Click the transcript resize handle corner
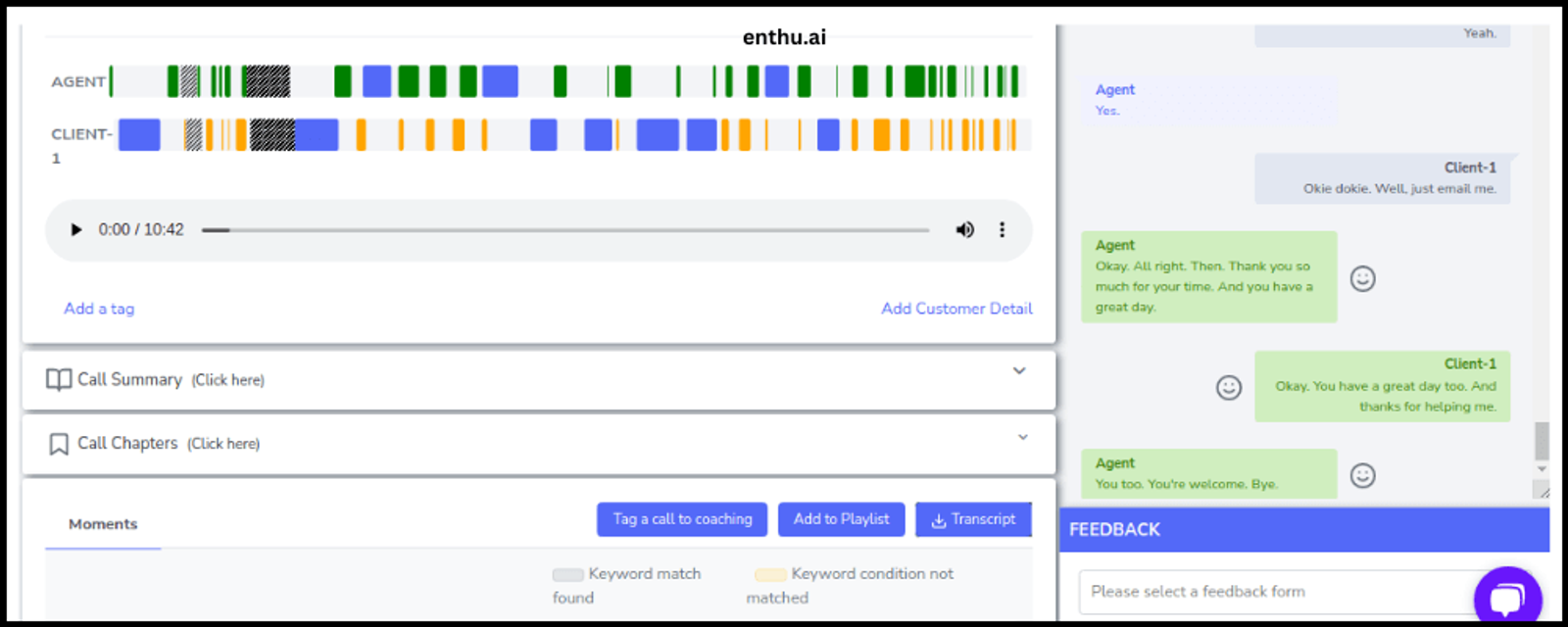 tap(1542, 490)
